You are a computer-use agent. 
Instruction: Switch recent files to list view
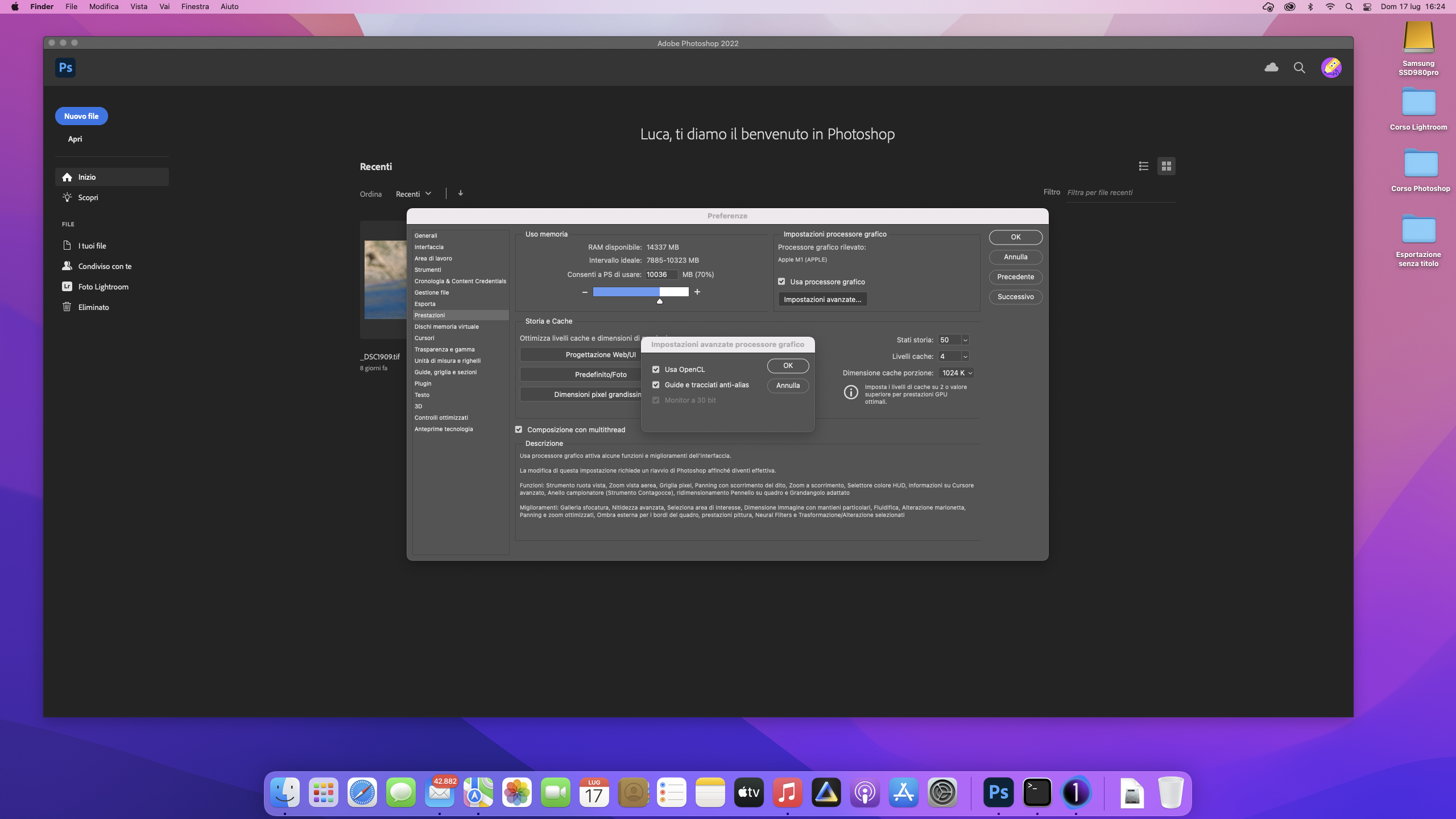click(x=1144, y=166)
